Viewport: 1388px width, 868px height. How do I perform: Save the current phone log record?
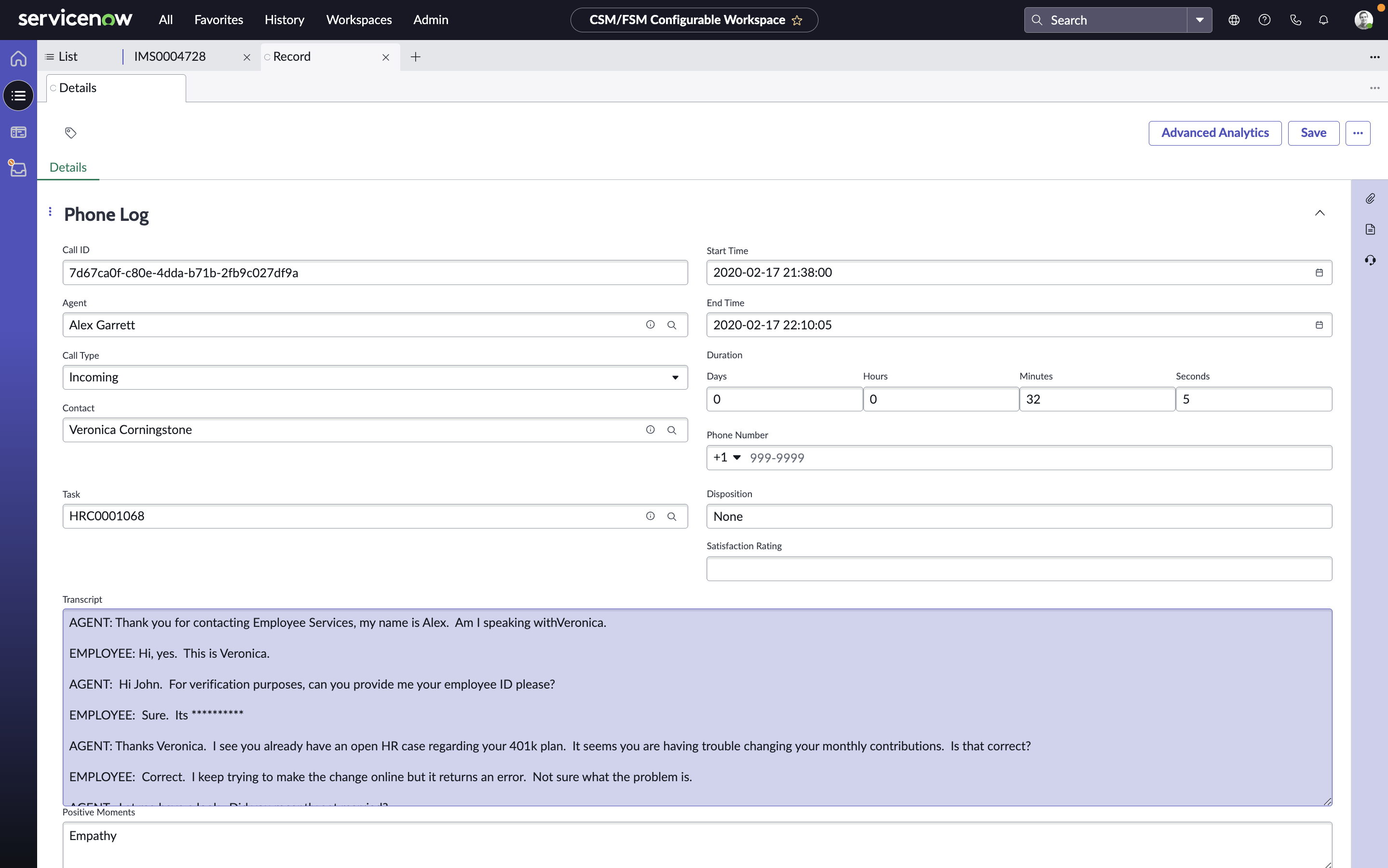1314,132
